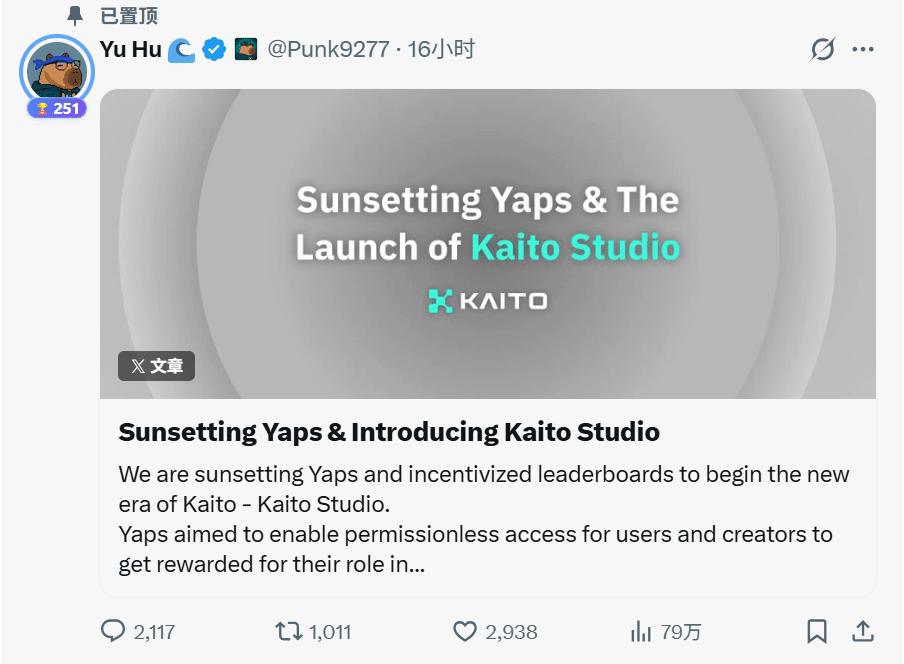Image resolution: width=904 pixels, height=664 pixels.
Task: Click the pin icon above the post
Action: pos(75,15)
